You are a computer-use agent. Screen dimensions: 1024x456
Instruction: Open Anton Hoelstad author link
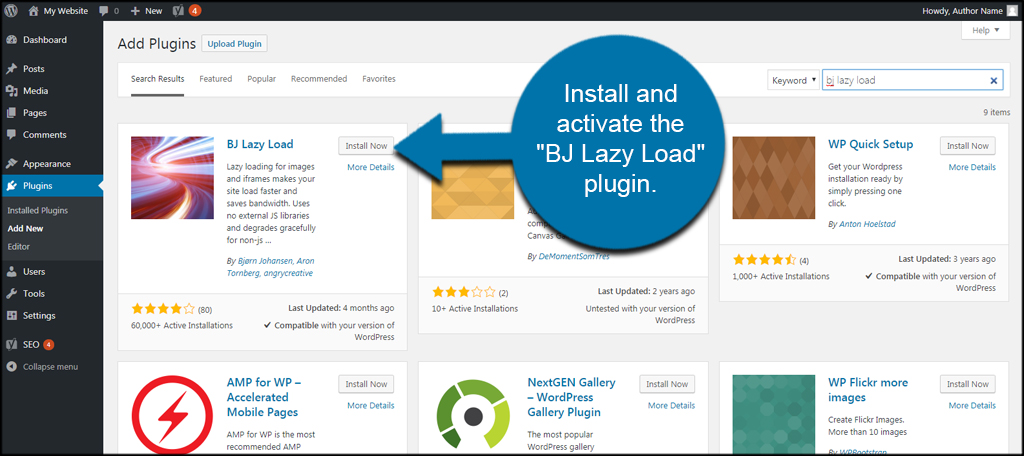[x=867, y=224]
